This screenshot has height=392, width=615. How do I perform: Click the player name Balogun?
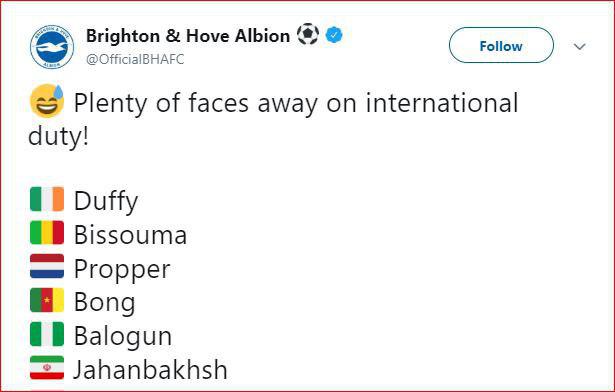(123, 337)
